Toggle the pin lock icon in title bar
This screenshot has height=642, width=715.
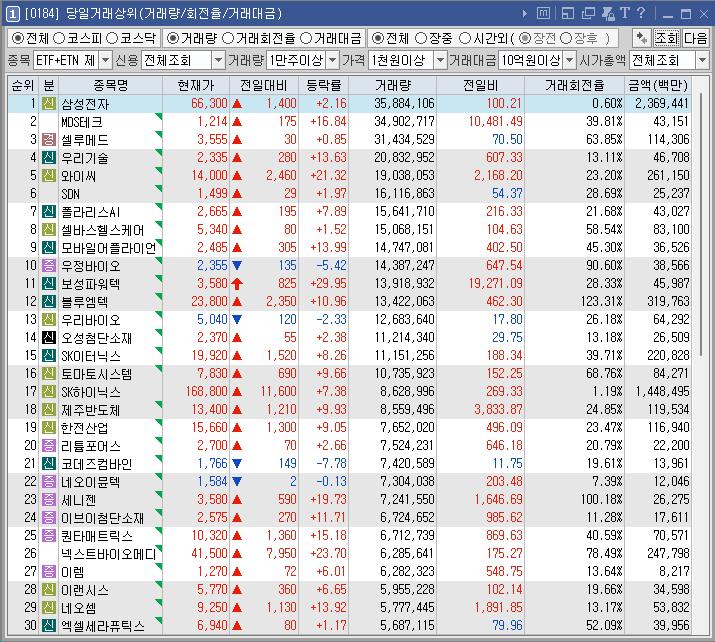coord(608,13)
